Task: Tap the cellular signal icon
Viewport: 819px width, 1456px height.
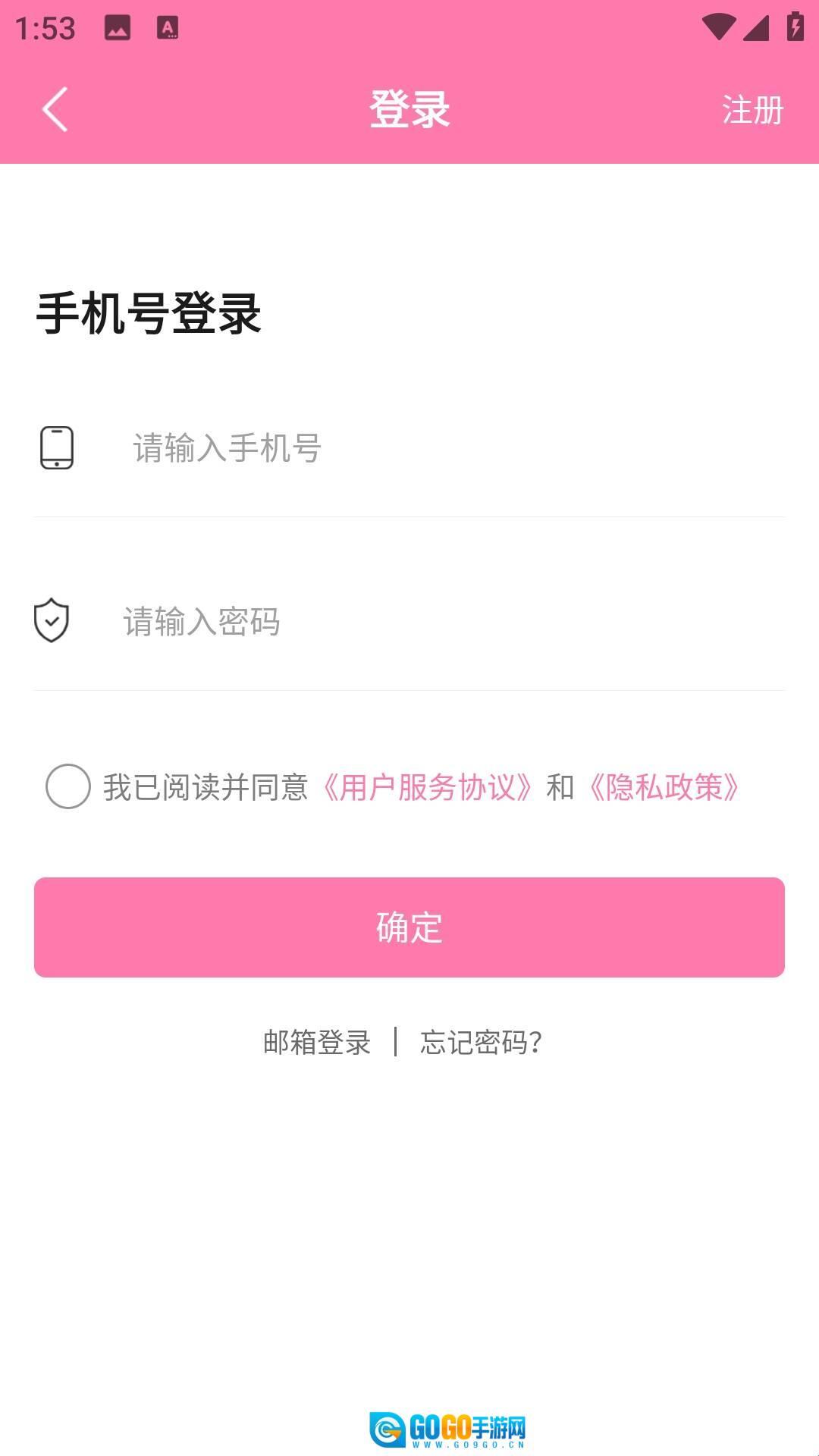Action: coord(756,28)
